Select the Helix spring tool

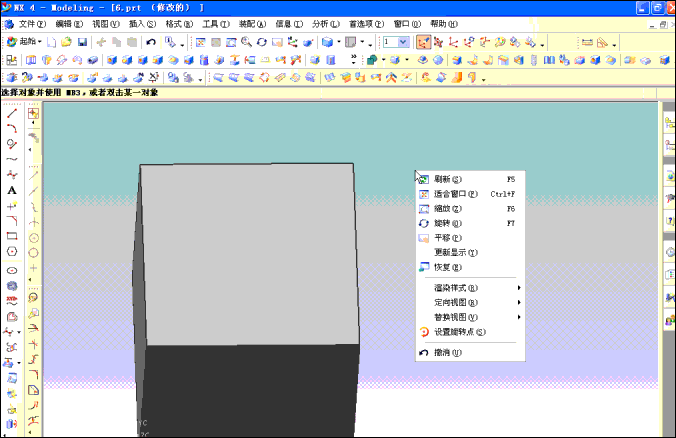pyautogui.click(x=12, y=286)
